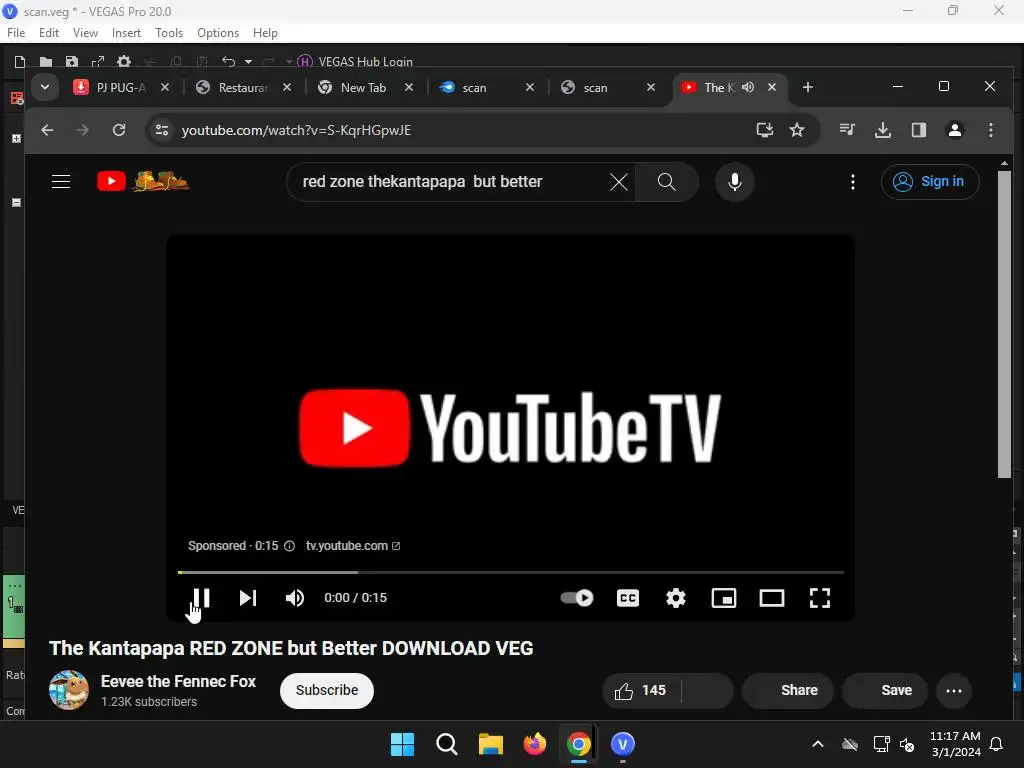
Task: Toggle the autoplay switch in player
Action: (x=577, y=598)
